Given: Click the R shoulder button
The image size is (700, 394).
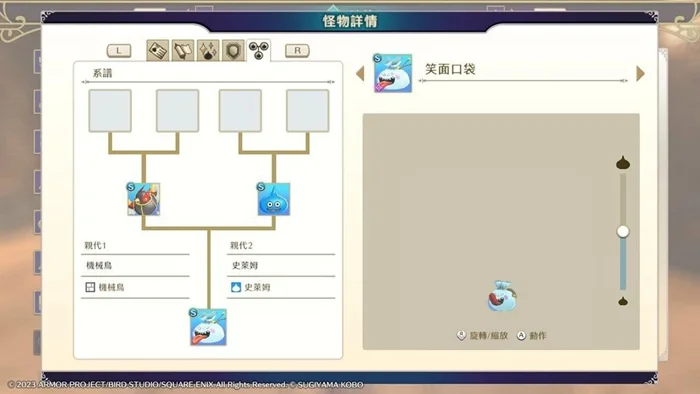Looking at the screenshot, I should coord(297,50).
